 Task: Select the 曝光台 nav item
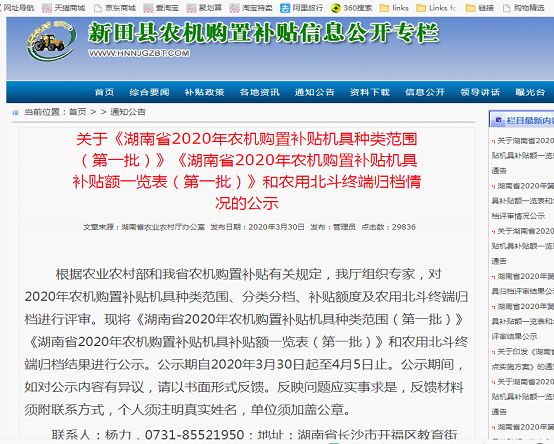[530, 92]
